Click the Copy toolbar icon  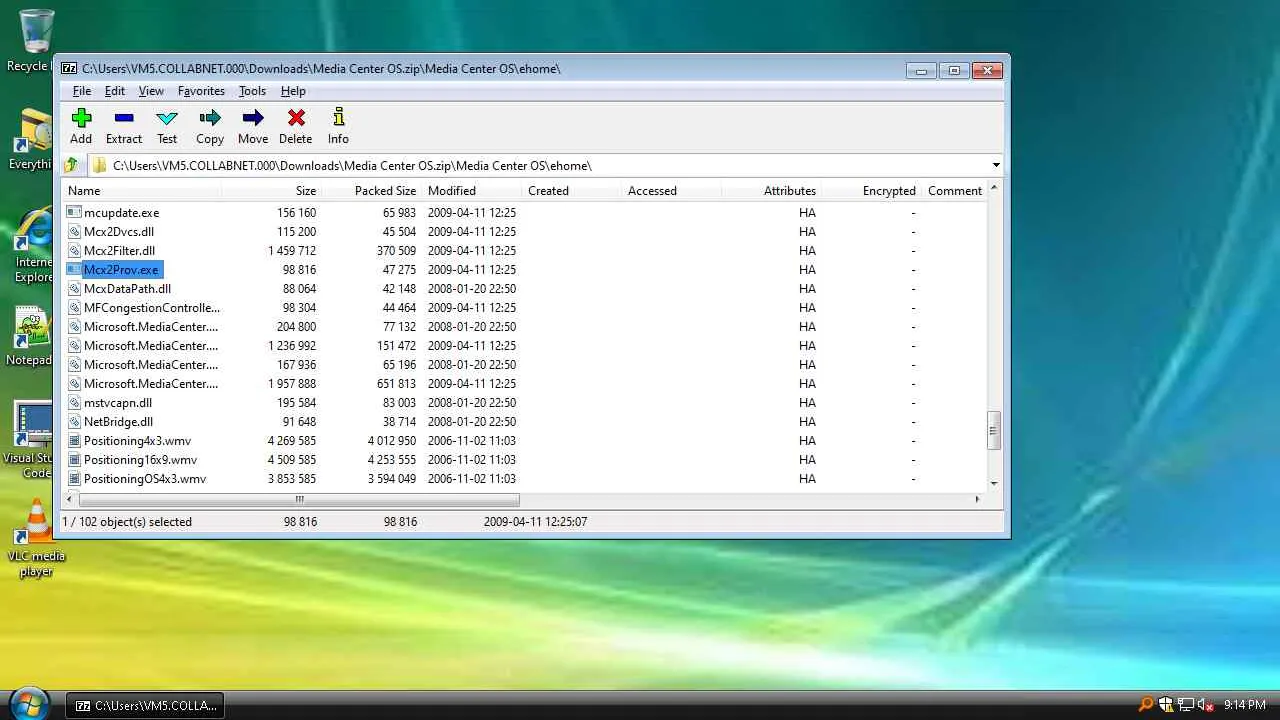tap(210, 119)
